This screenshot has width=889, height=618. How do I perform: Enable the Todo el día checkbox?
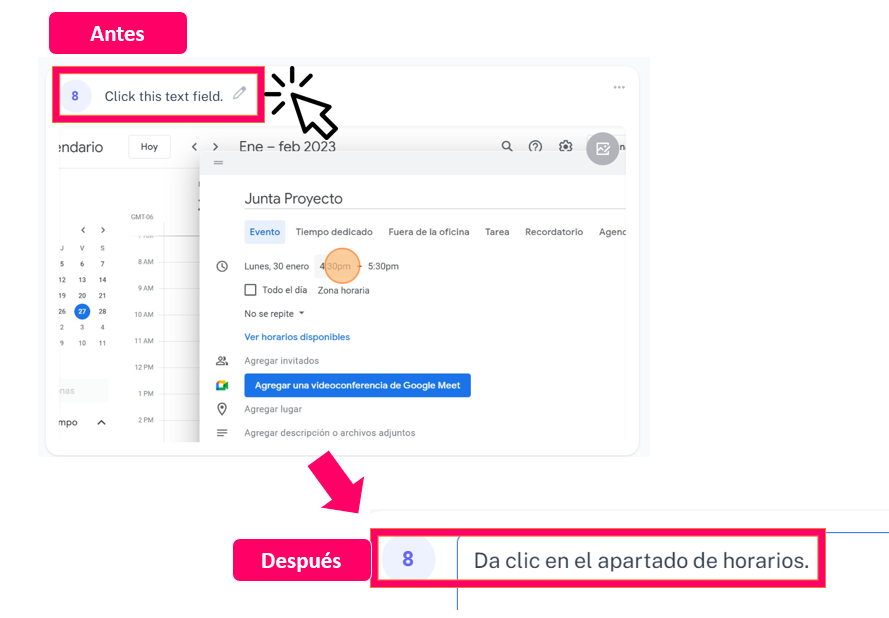pos(251,290)
